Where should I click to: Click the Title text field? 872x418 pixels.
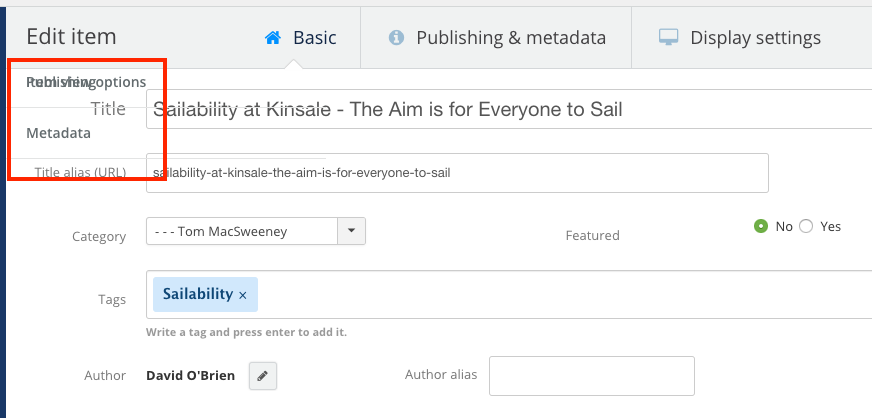(509, 109)
